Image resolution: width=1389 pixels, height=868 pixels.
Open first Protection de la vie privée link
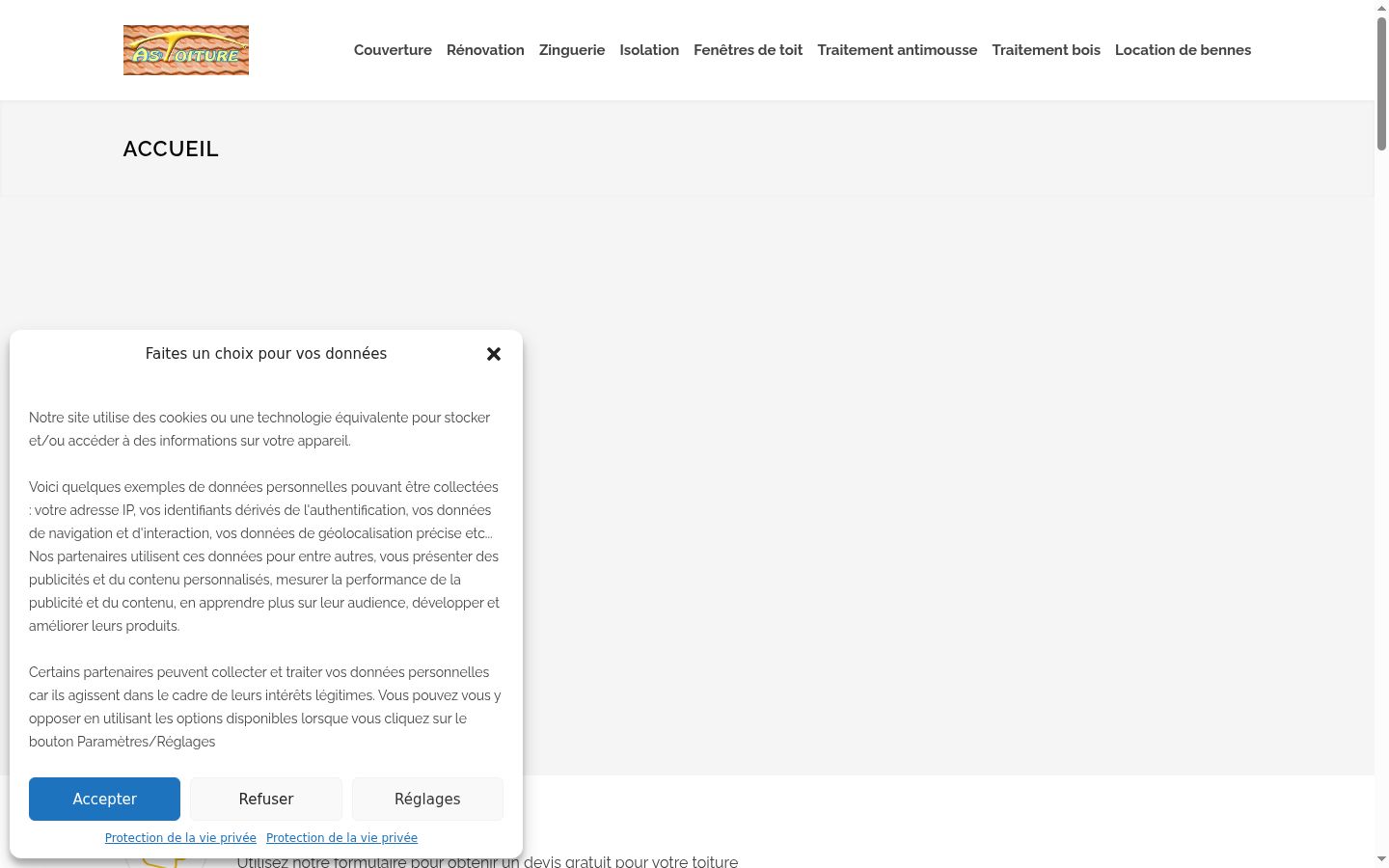(180, 838)
